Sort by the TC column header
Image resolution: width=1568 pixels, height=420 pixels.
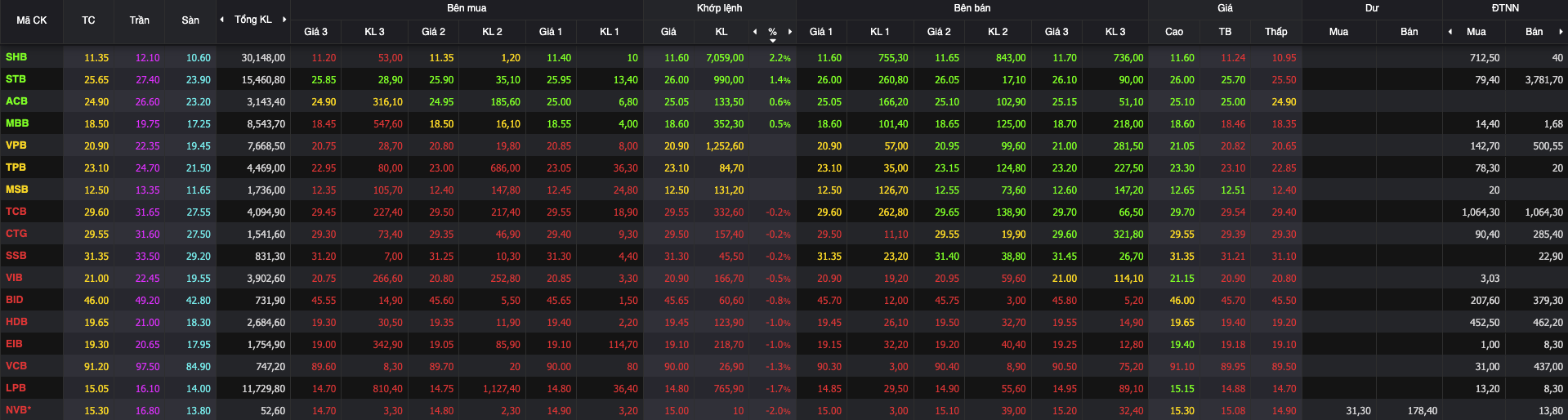88,20
